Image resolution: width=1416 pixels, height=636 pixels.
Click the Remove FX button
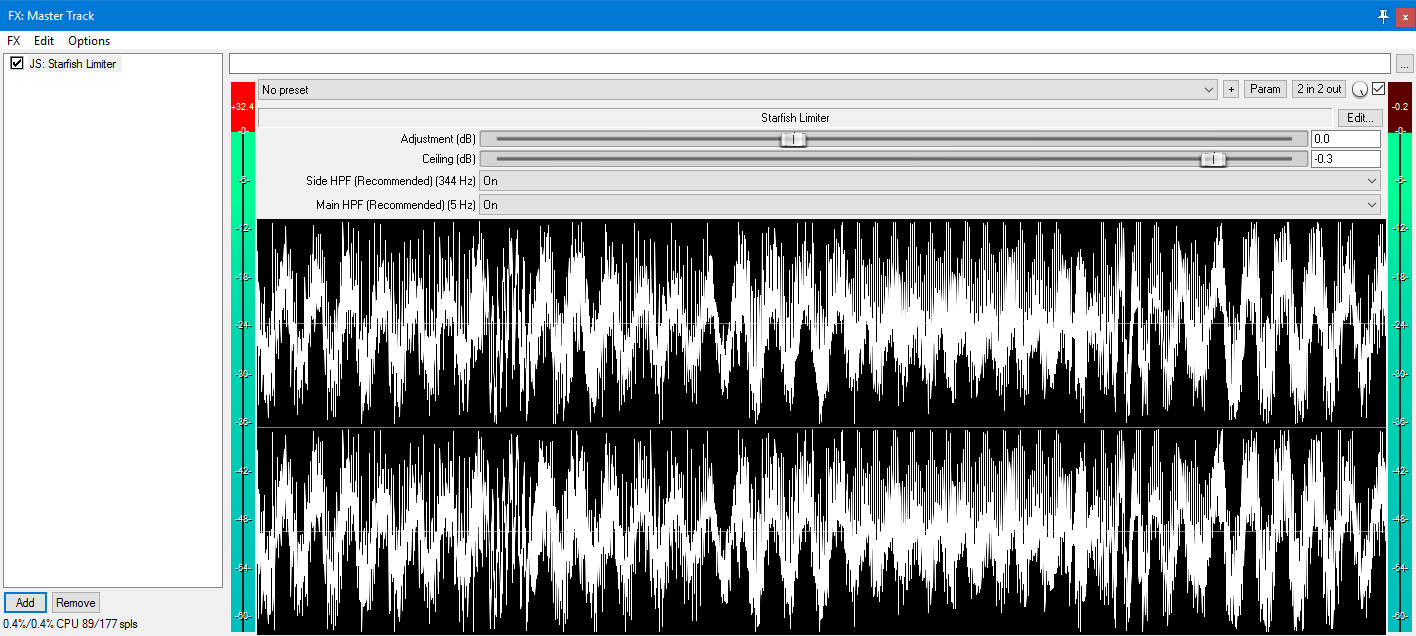click(x=76, y=602)
